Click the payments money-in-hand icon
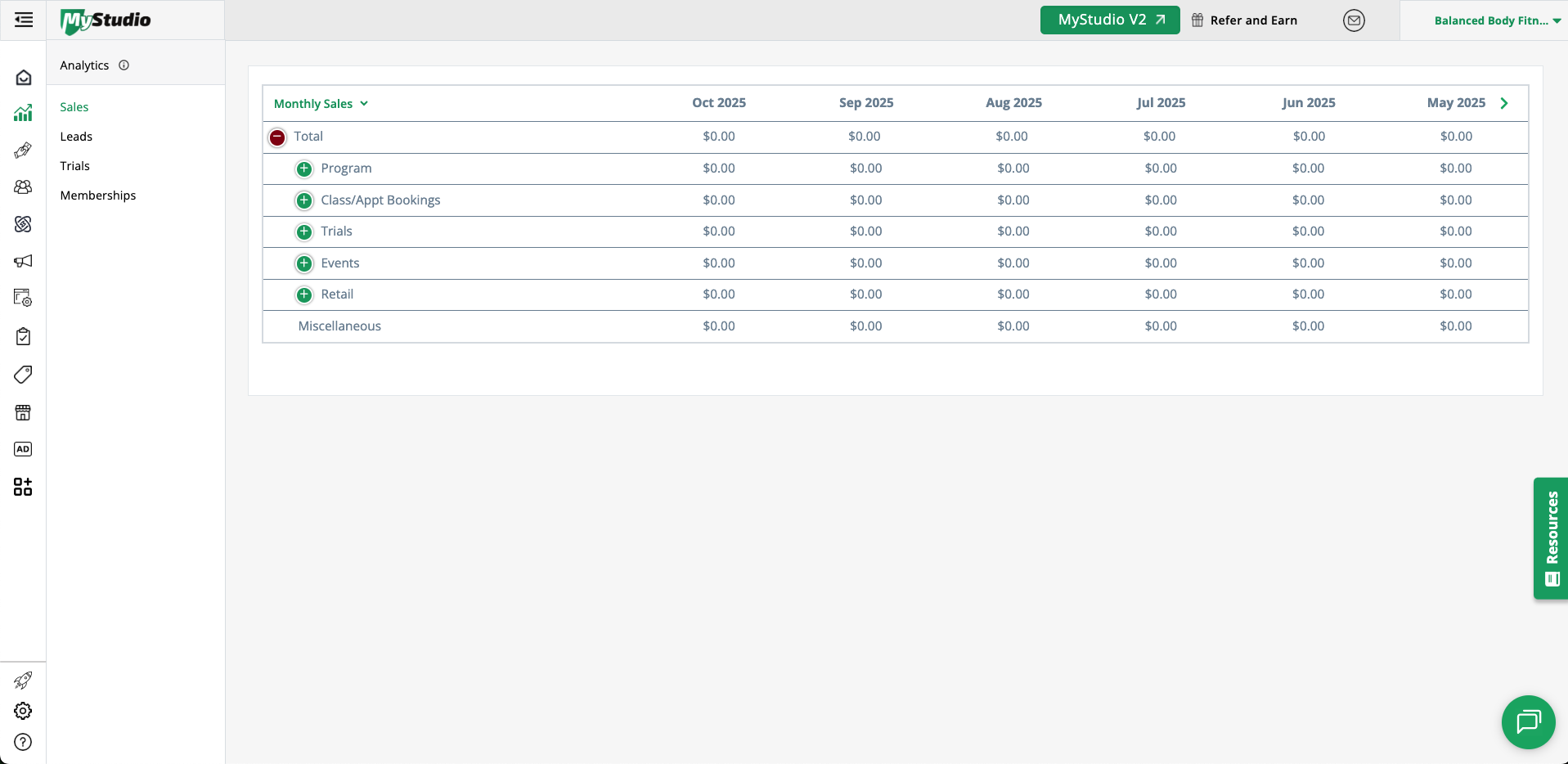Viewport: 1568px width, 764px height. pyautogui.click(x=23, y=151)
